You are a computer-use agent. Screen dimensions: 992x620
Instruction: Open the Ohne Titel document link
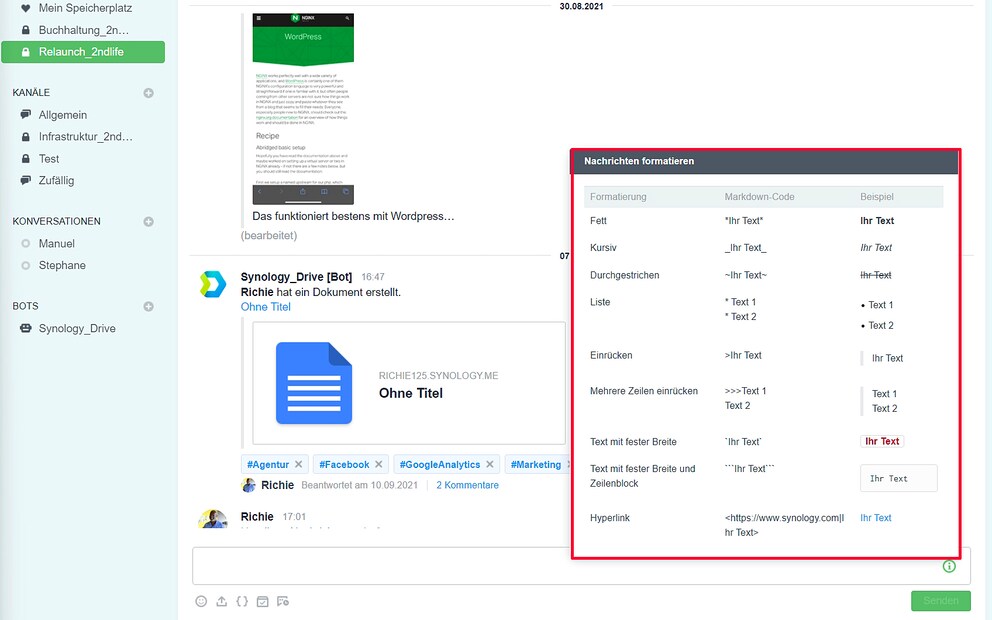266,307
